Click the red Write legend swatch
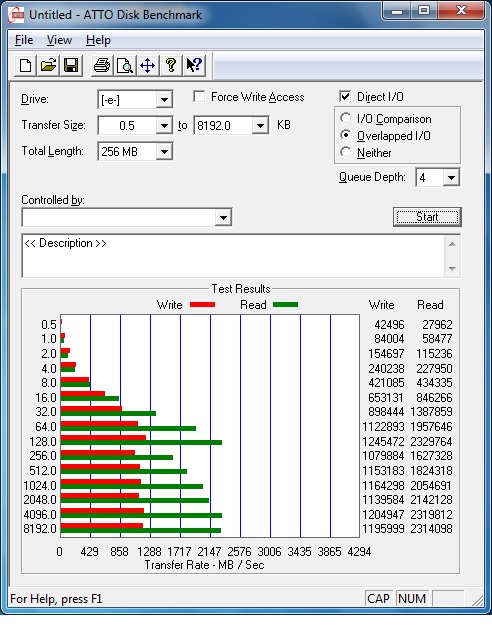This screenshot has height=628, width=492. (x=202, y=305)
